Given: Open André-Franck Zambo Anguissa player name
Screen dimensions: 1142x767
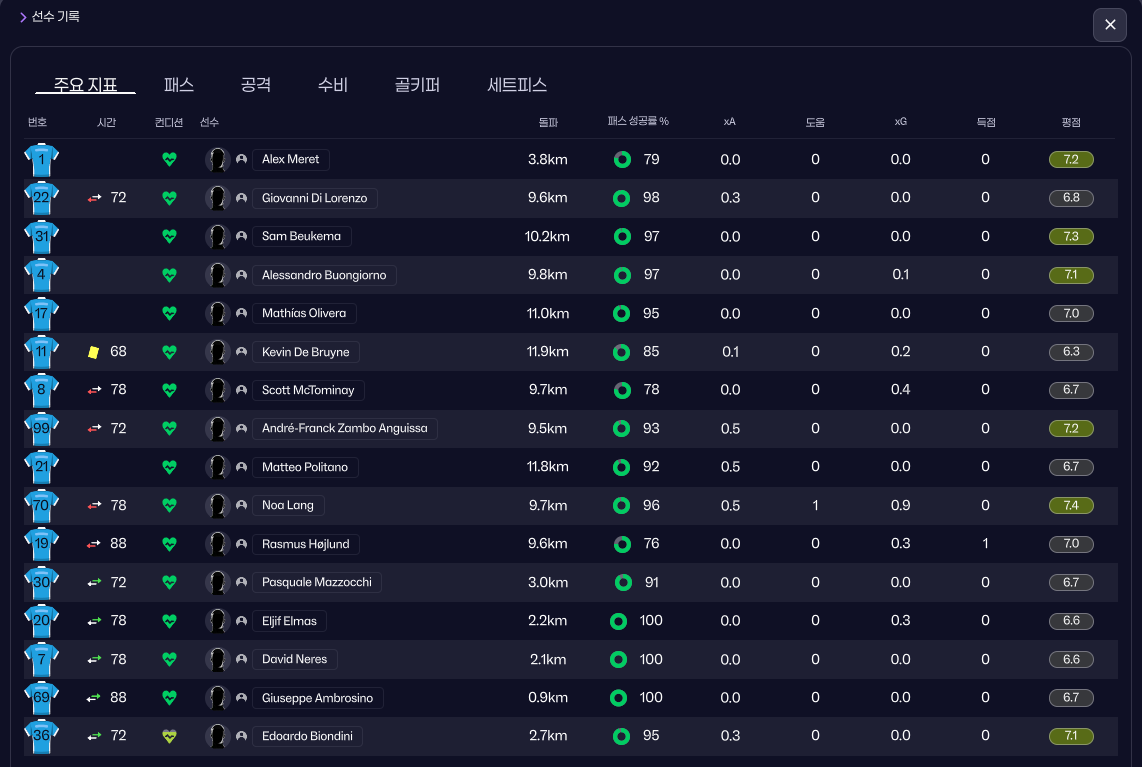Looking at the screenshot, I should pos(344,428).
